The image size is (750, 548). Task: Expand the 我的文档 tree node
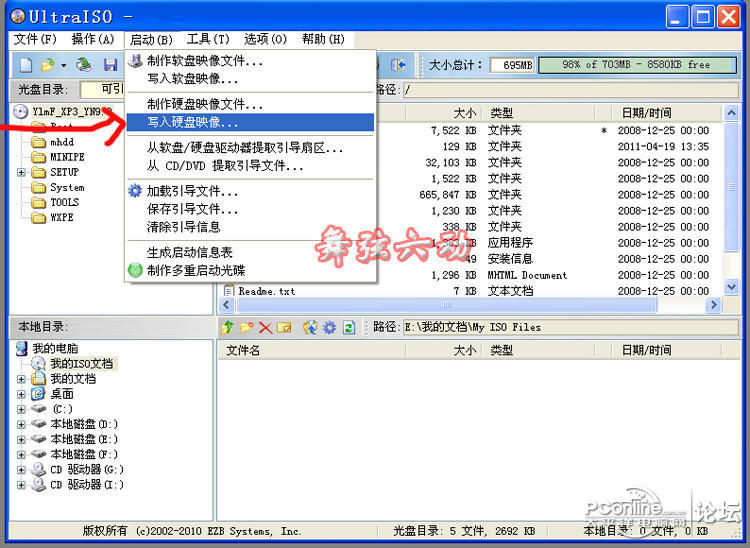(x=21, y=379)
